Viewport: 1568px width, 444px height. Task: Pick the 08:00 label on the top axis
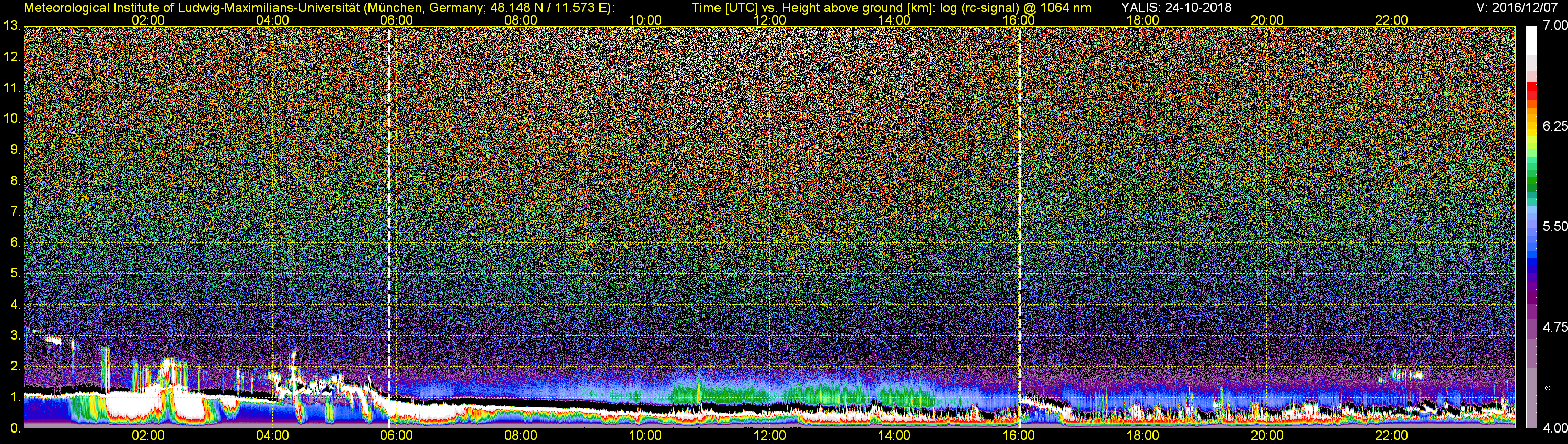(521, 20)
